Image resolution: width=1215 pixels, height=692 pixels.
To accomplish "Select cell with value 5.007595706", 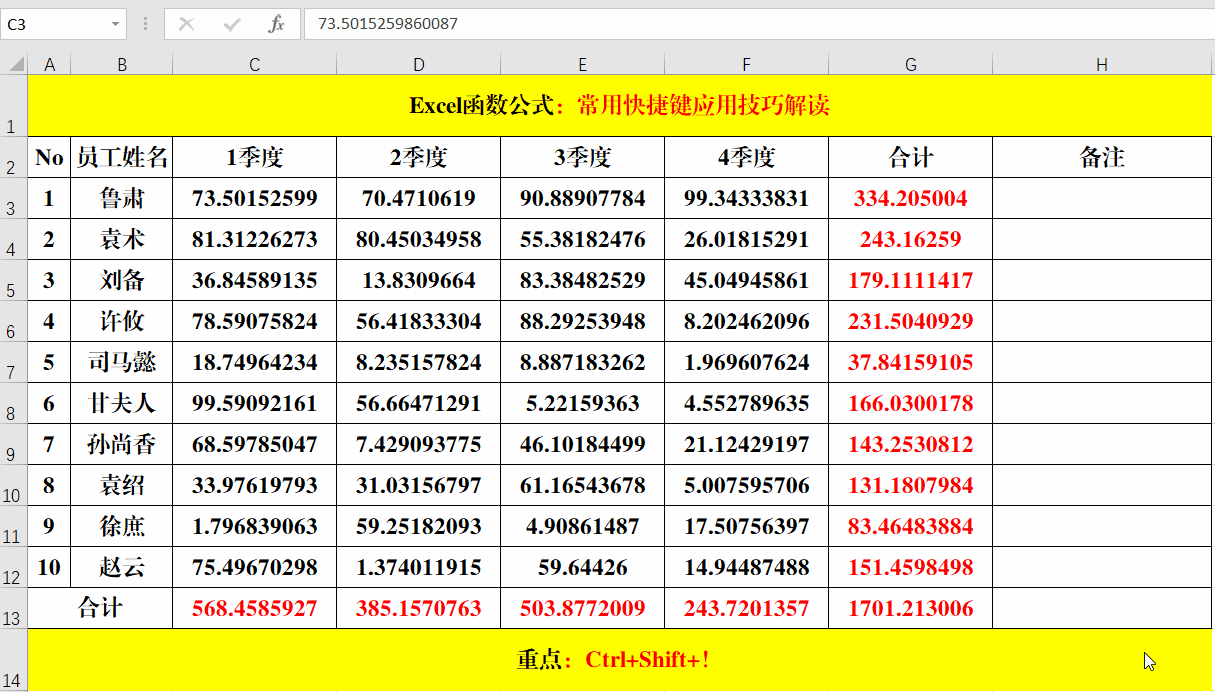I will [747, 485].
